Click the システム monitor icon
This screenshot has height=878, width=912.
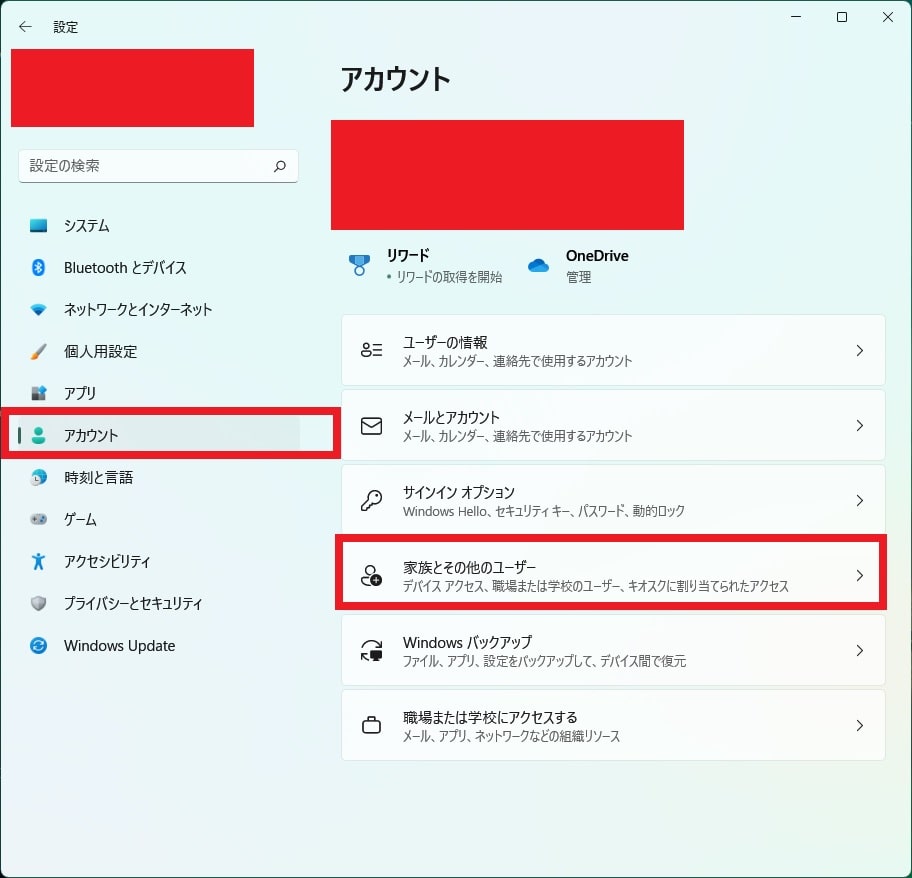(38, 226)
